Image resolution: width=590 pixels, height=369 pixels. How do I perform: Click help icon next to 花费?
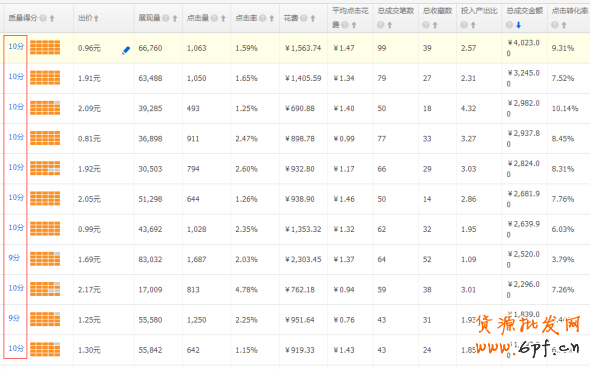(304, 18)
